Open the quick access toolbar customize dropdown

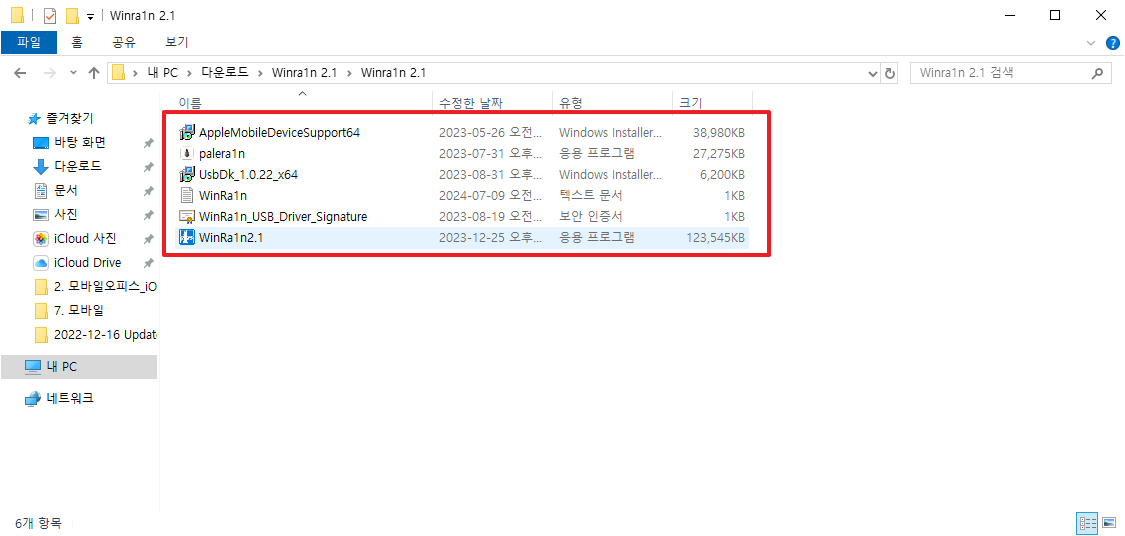pyautogui.click(x=90, y=17)
